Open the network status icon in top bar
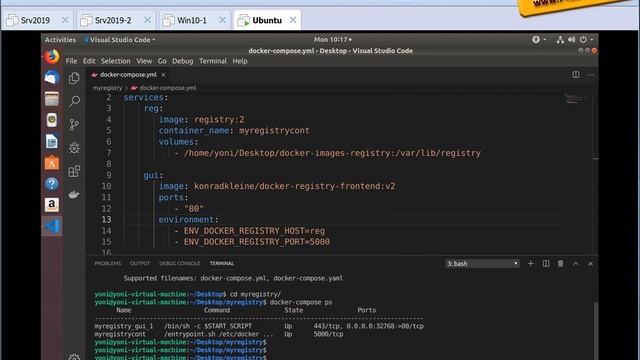Image resolution: width=640 pixels, height=360 pixels. point(560,40)
